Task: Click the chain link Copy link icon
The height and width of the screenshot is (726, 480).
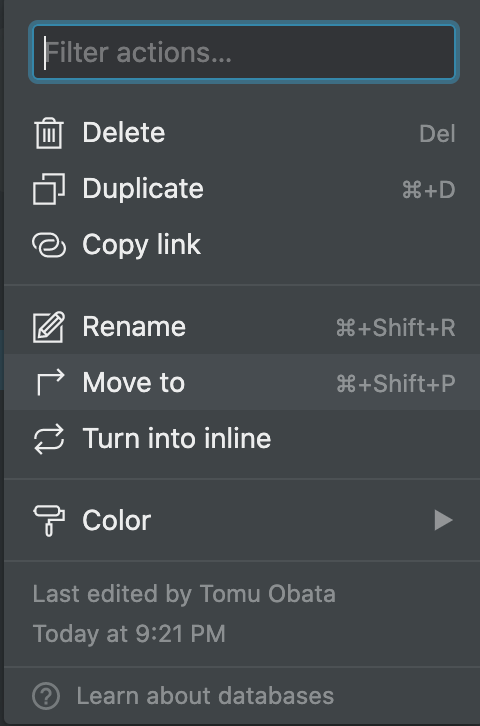Action: point(49,244)
